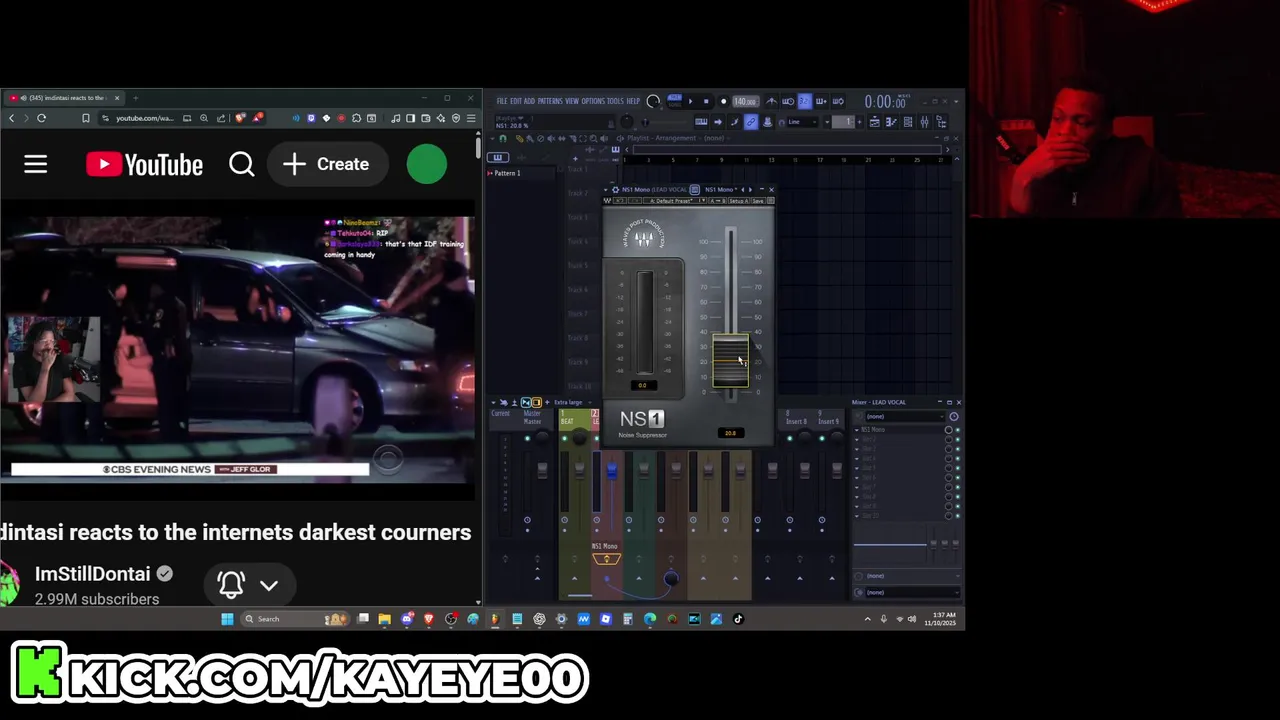Open the Playlist view icon in FL toolbar
Viewport: 1280px width, 720px height.
(x=874, y=122)
